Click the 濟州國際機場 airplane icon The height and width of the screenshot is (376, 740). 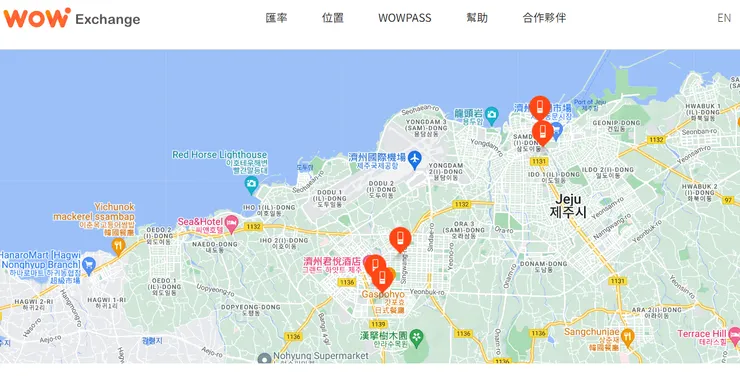point(415,159)
